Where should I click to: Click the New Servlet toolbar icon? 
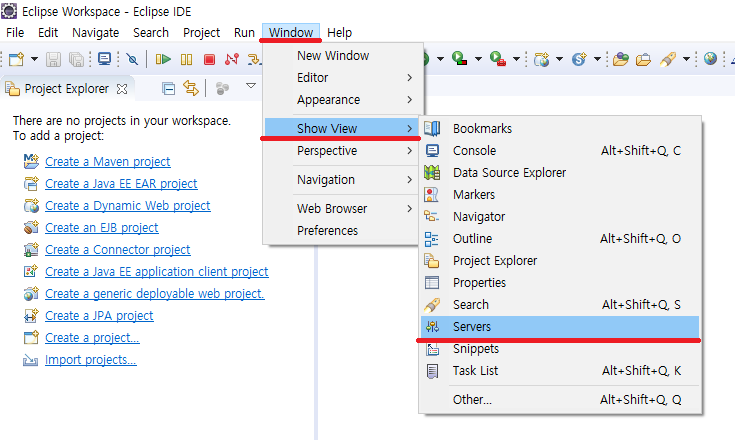pyautogui.click(x=579, y=59)
